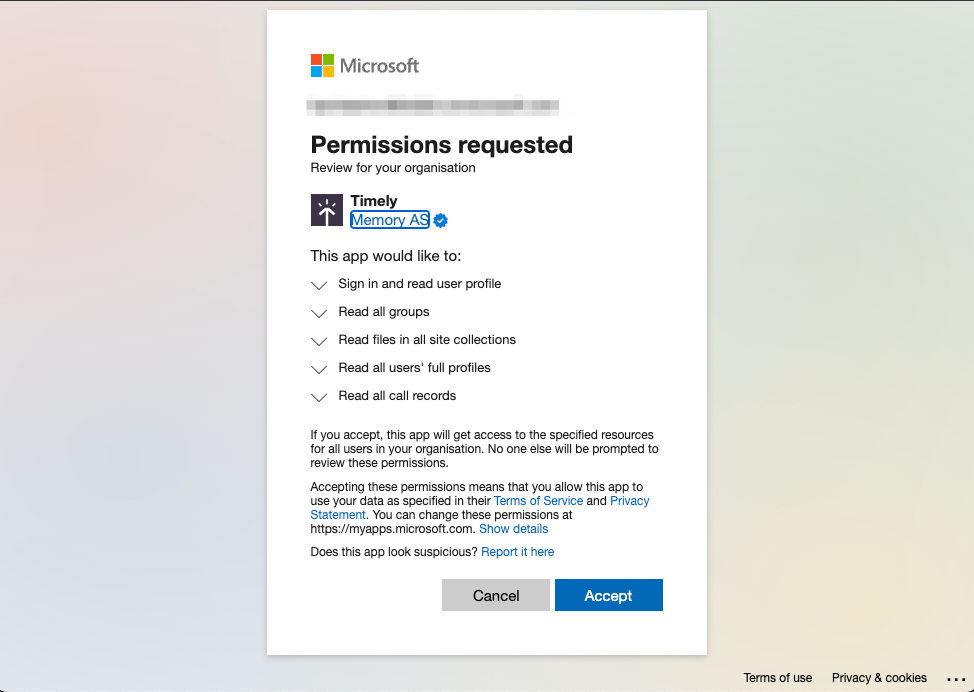Image resolution: width=974 pixels, height=692 pixels.
Task: Expand the Read files in all site collections permission
Action: tap(318, 341)
